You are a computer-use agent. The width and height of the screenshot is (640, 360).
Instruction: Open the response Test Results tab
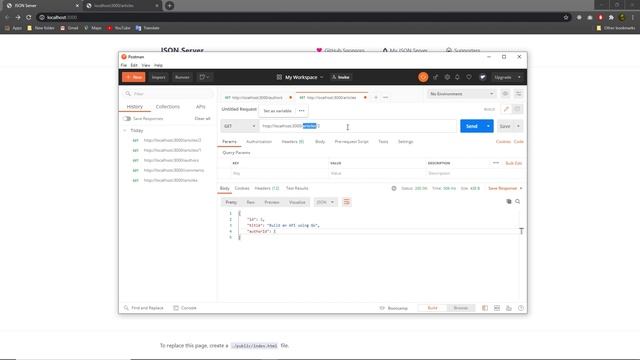click(297, 189)
